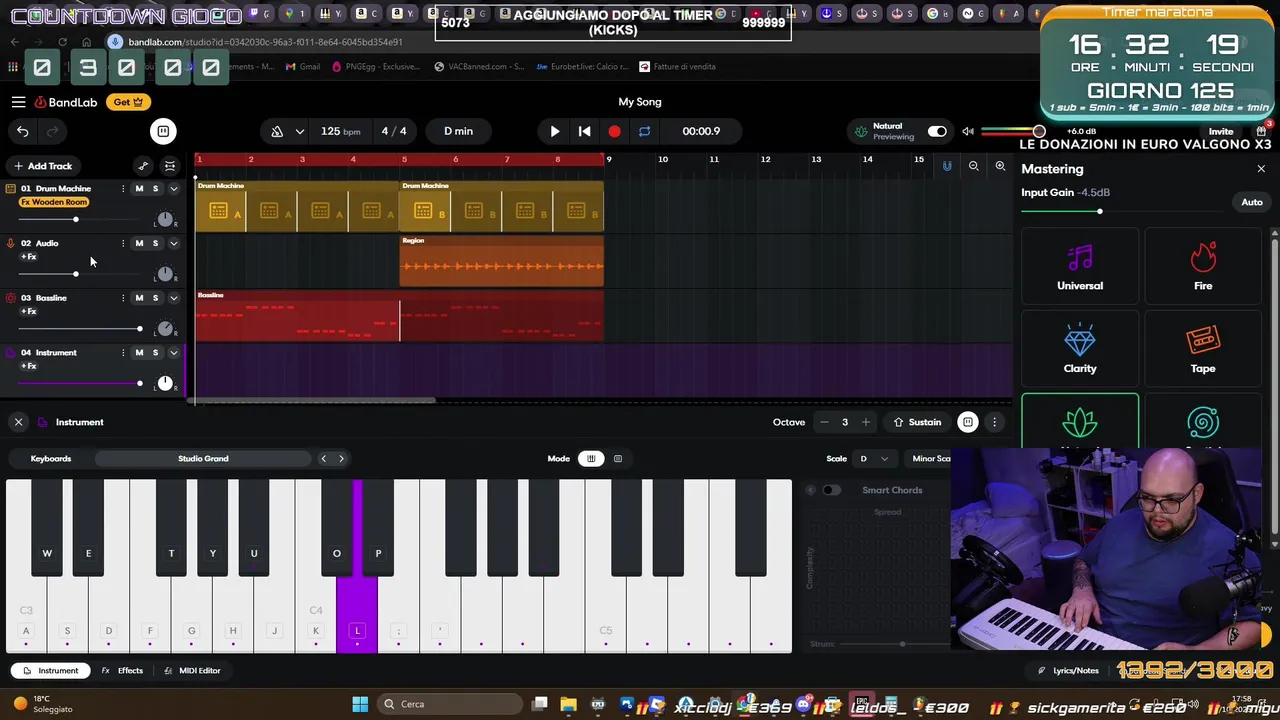Enable the Smart Chords switch
Image resolution: width=1280 pixels, height=720 pixels.
click(831, 490)
